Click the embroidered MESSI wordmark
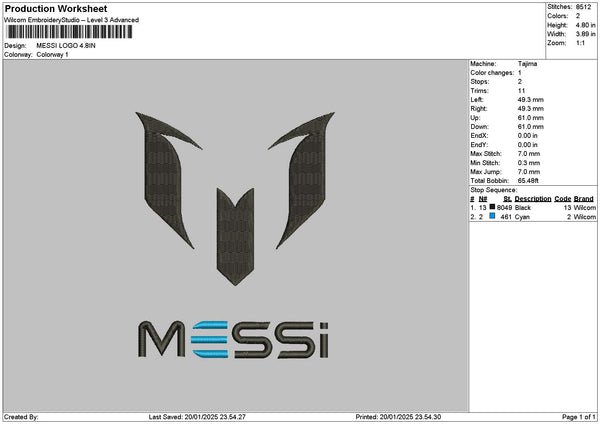The height and width of the screenshot is (424, 600). [233, 339]
